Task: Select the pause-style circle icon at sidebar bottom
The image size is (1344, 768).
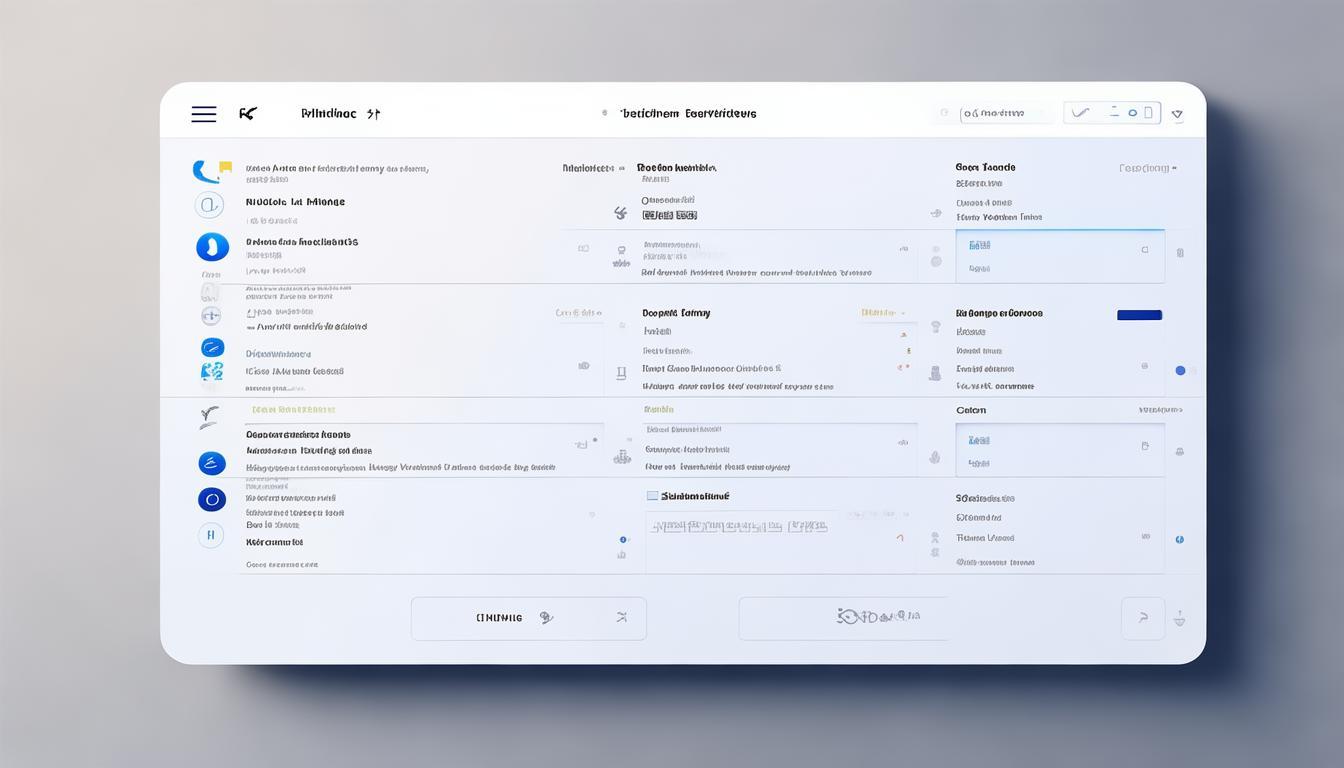Action: click(211, 535)
